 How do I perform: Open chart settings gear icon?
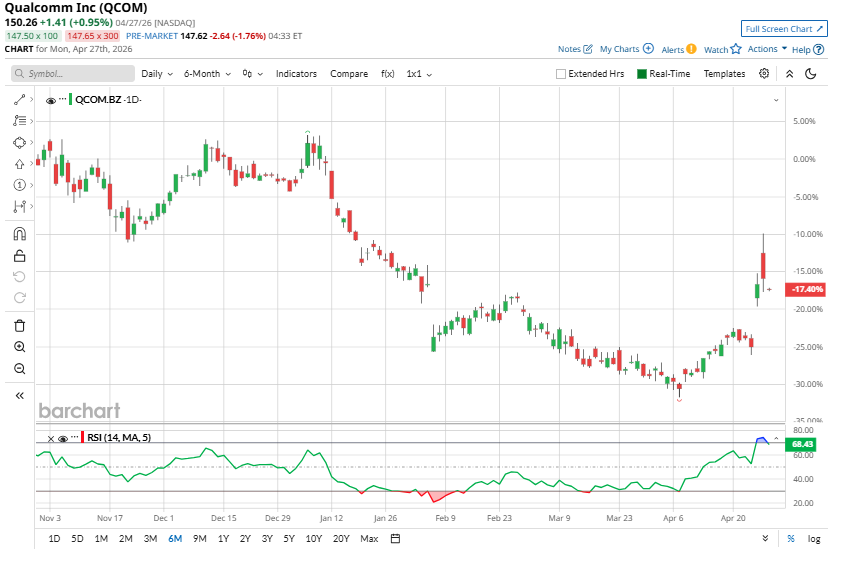pos(764,73)
